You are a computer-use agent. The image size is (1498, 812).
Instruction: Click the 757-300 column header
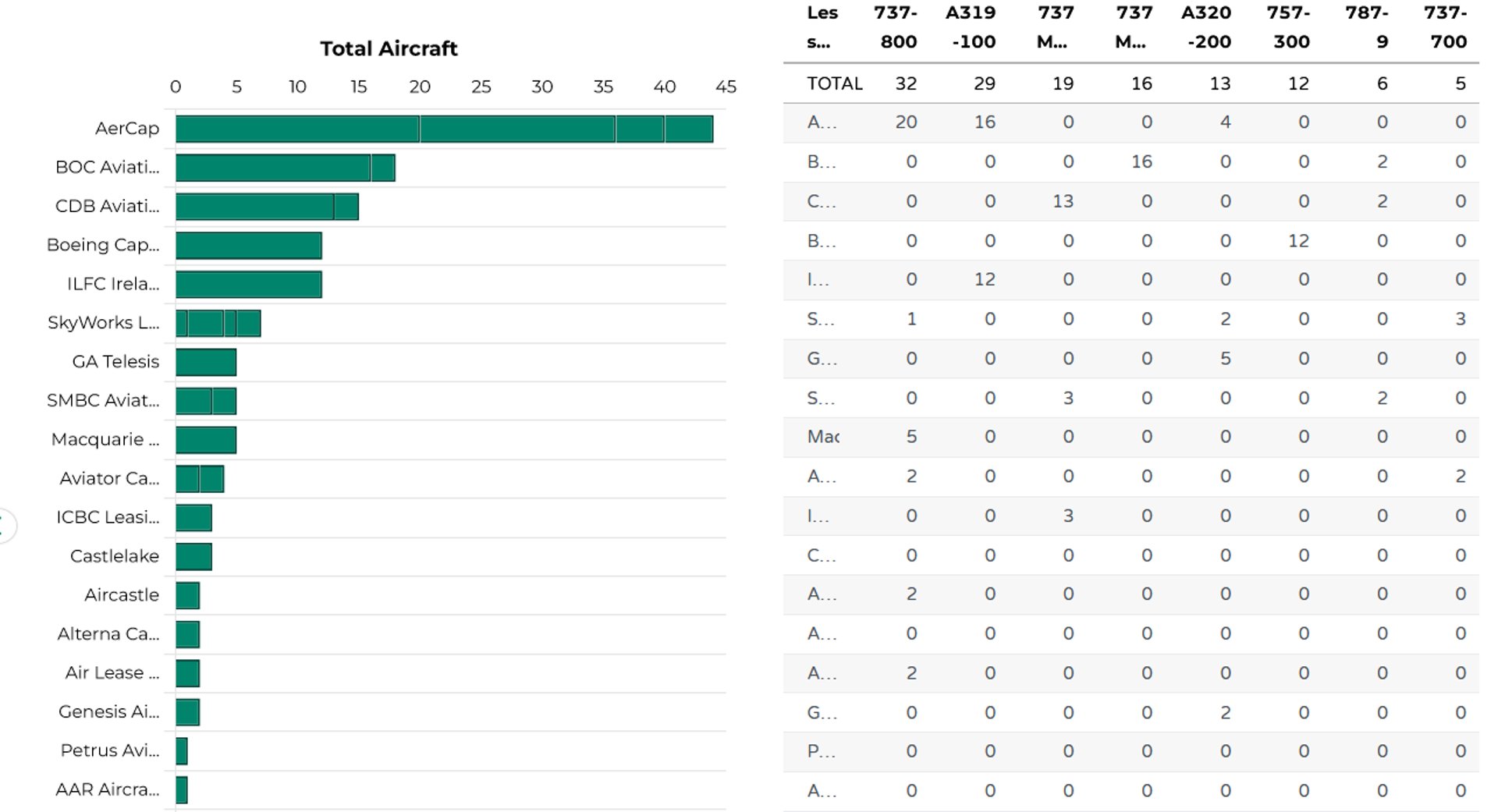click(x=1288, y=27)
